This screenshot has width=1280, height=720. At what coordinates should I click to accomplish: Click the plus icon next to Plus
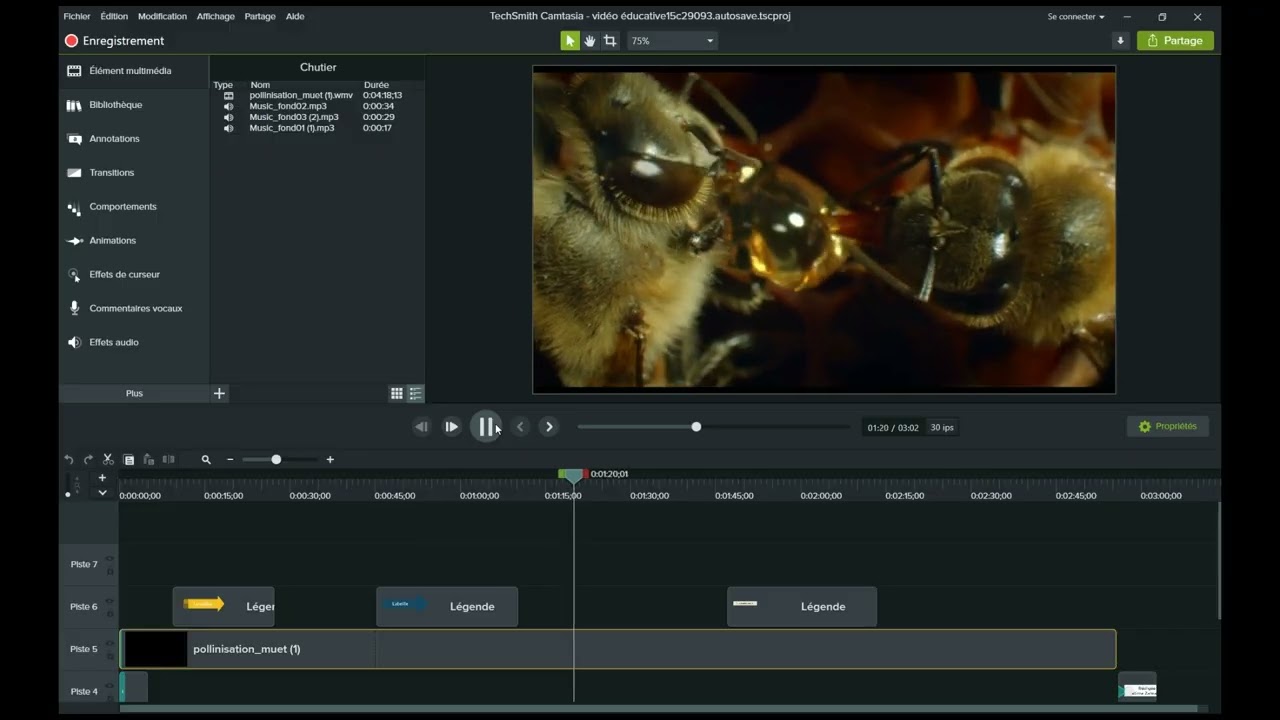click(x=219, y=394)
